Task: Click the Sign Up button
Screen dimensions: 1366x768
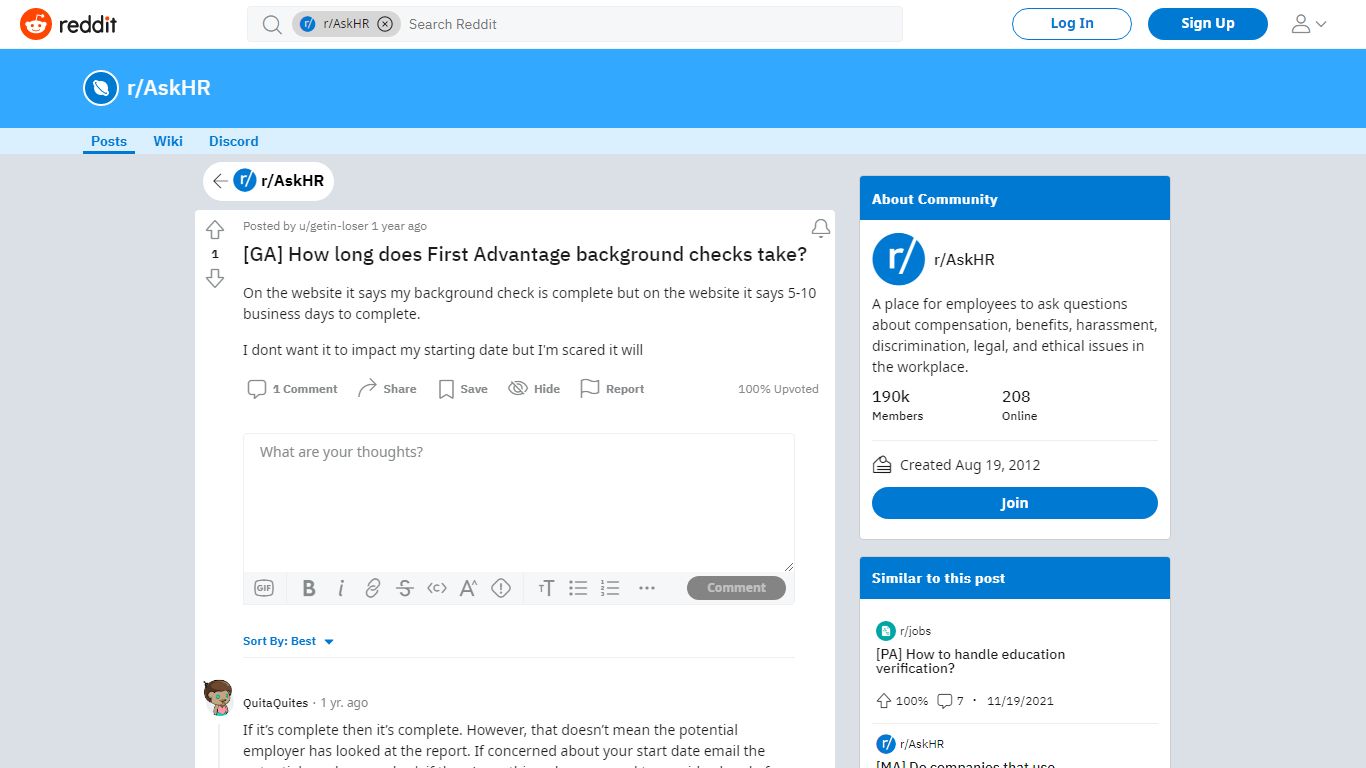Action: click(1208, 24)
